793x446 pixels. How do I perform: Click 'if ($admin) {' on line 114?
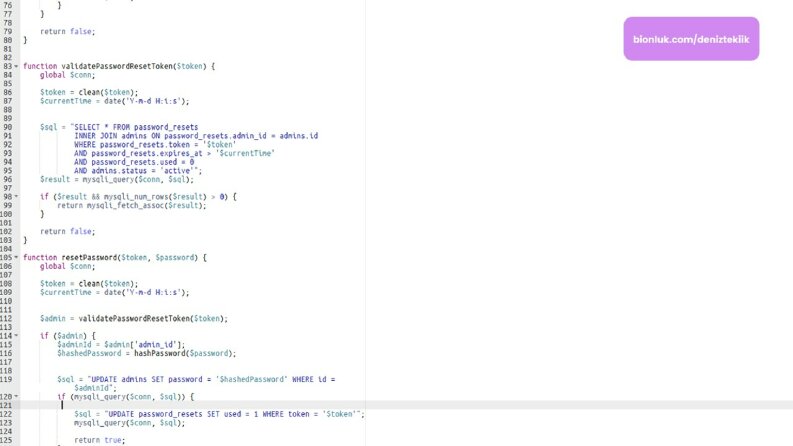pos(68,336)
